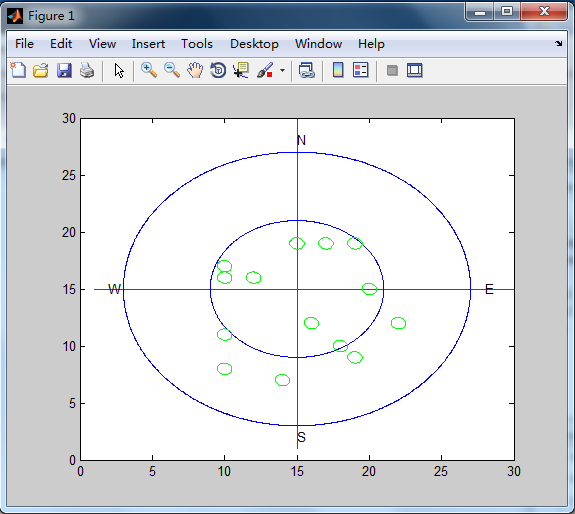This screenshot has width=575, height=514.
Task: Open the Tools menu
Action: pyautogui.click(x=197, y=44)
